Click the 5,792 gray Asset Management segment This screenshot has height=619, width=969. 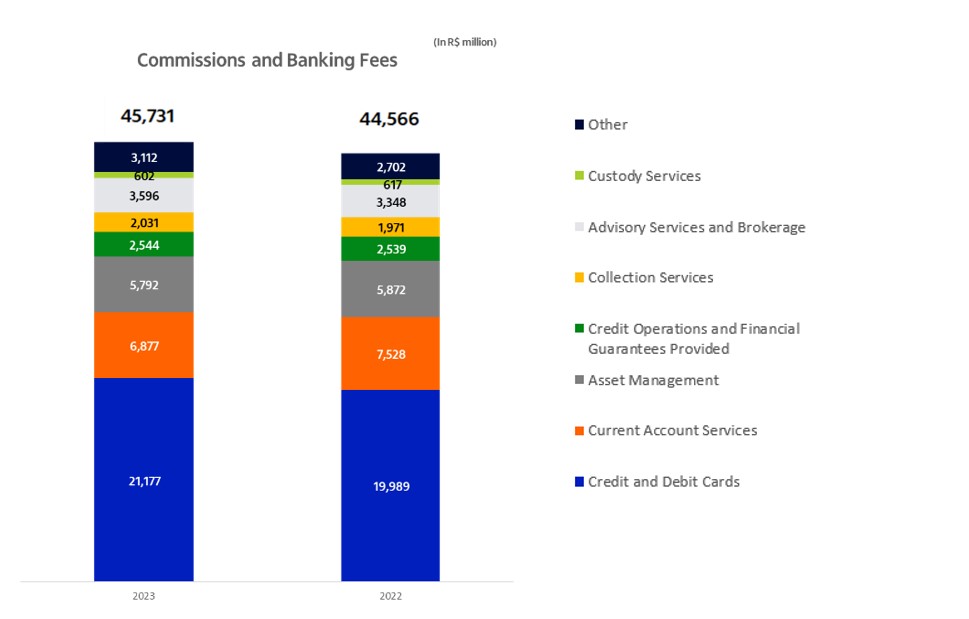tap(144, 284)
